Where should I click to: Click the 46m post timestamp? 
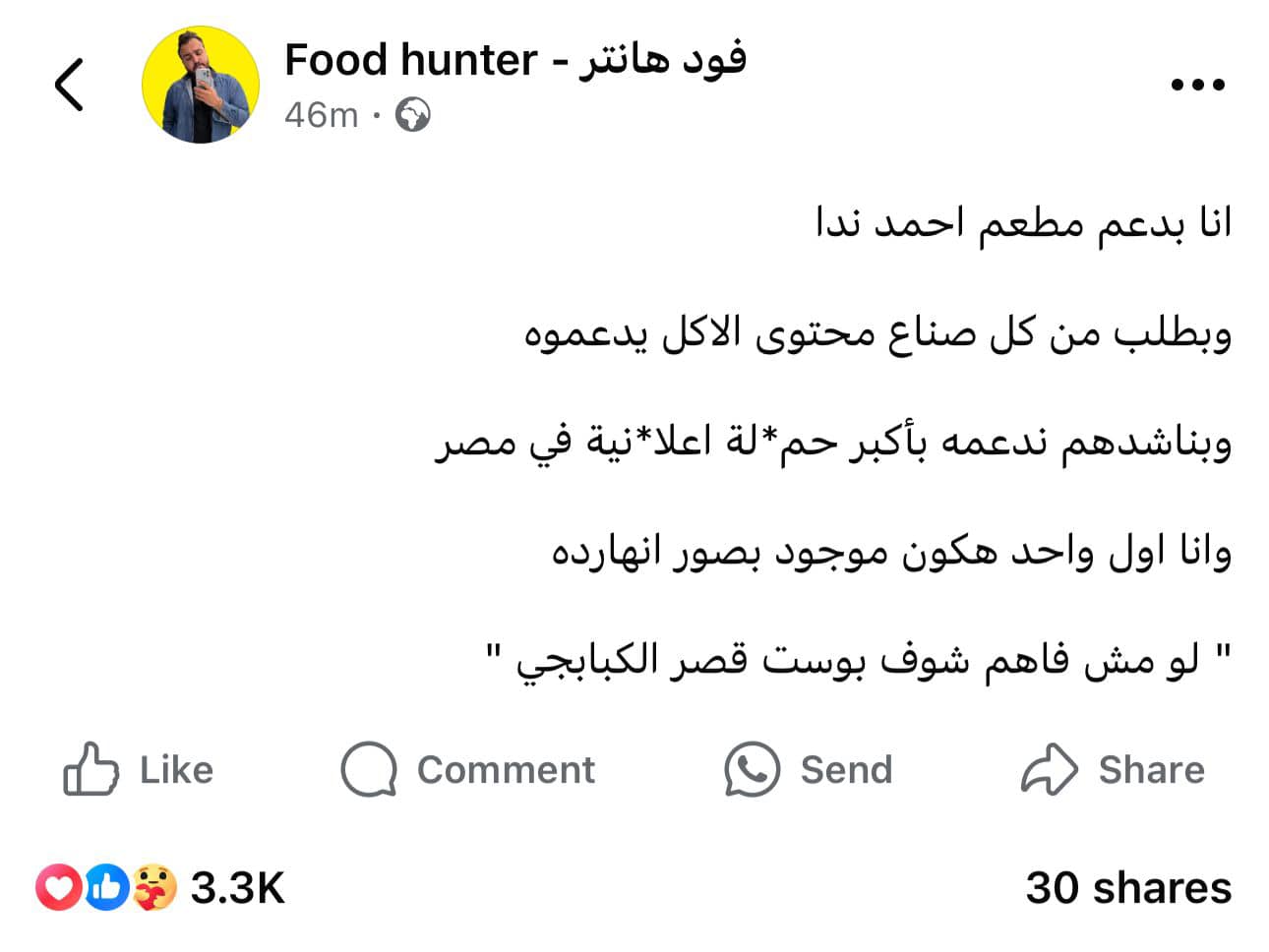pos(321,115)
